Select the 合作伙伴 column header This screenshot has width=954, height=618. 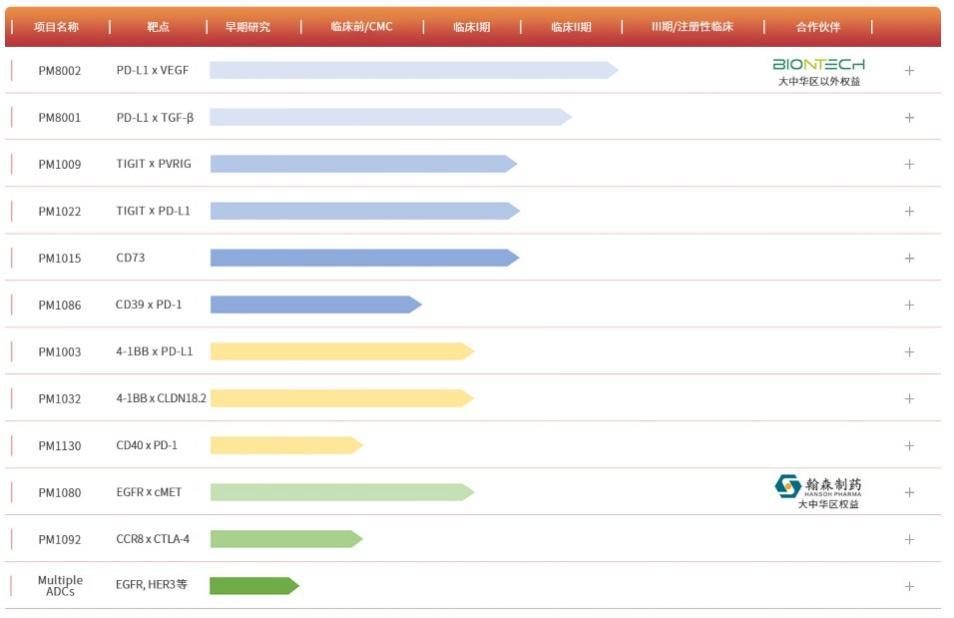coord(818,27)
